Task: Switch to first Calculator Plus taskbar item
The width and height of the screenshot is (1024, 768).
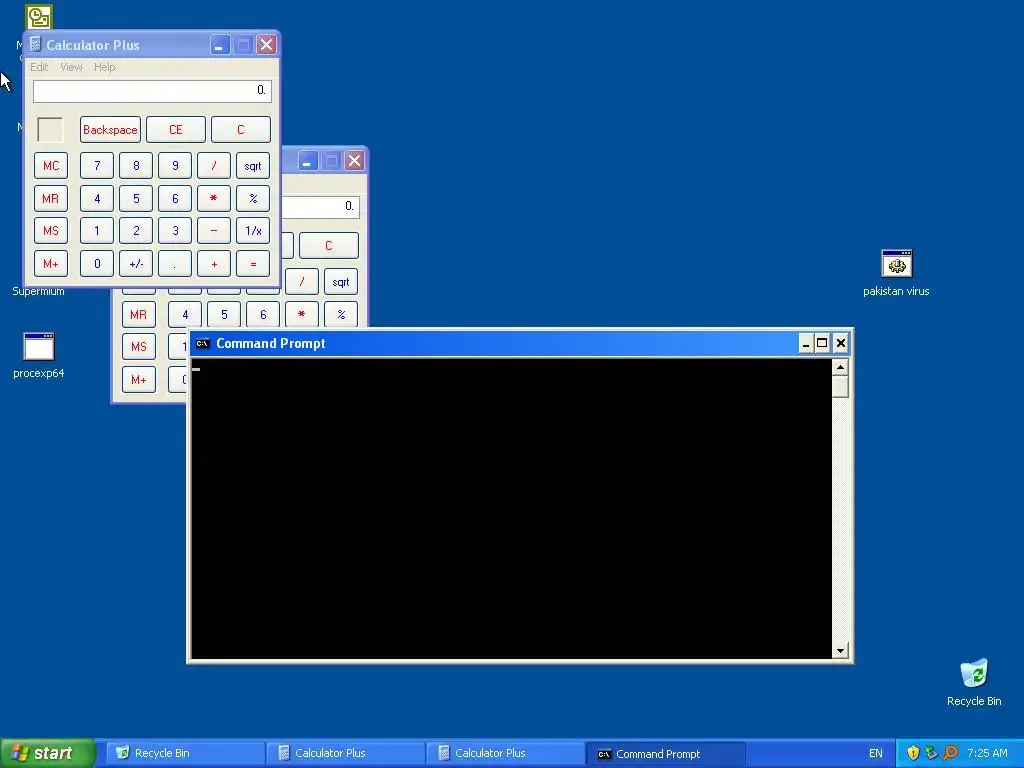Action: (345, 753)
